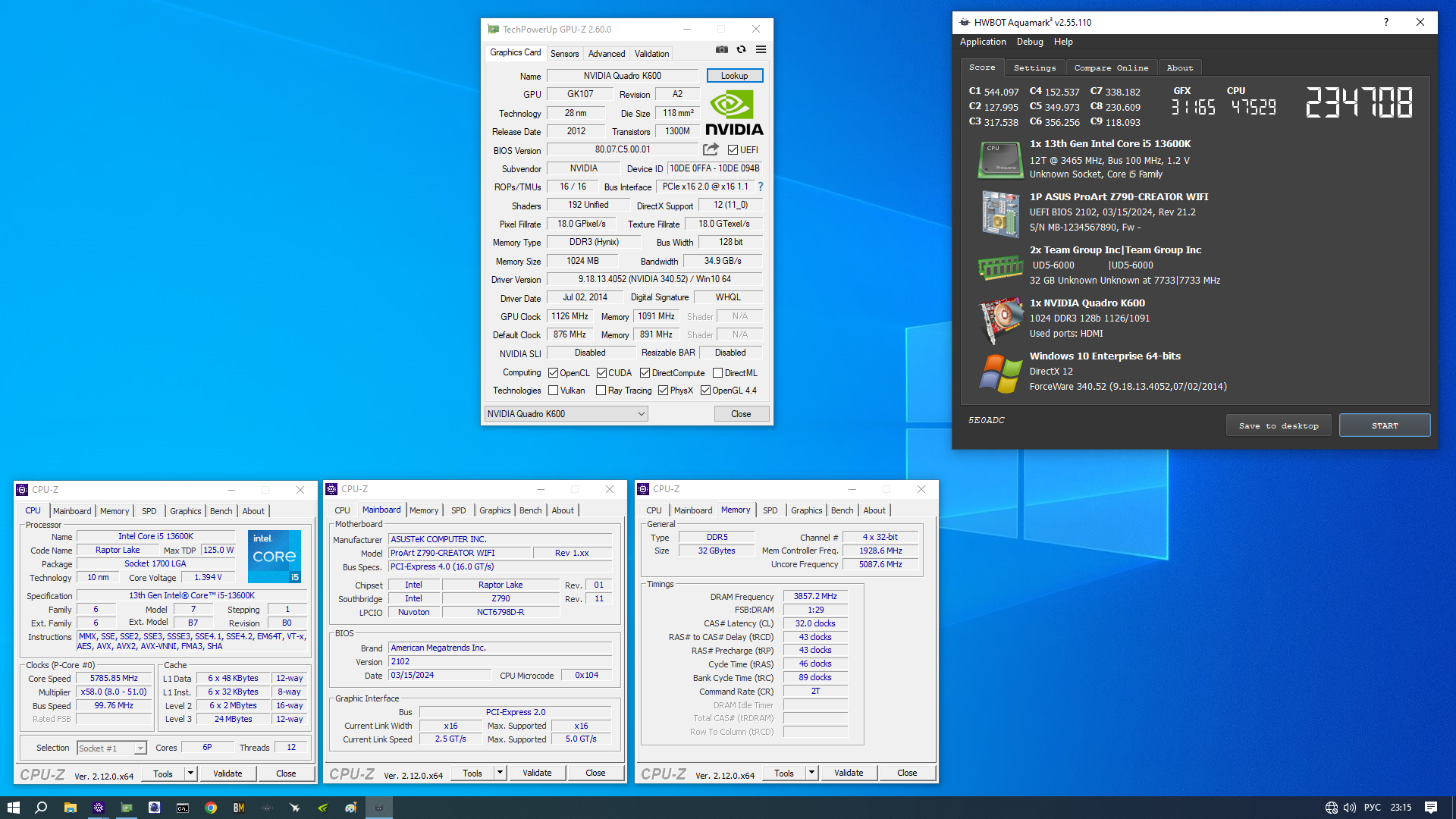Screen dimensions: 1456x819
Task: Open the Compare Online tab
Action: 1111,68
